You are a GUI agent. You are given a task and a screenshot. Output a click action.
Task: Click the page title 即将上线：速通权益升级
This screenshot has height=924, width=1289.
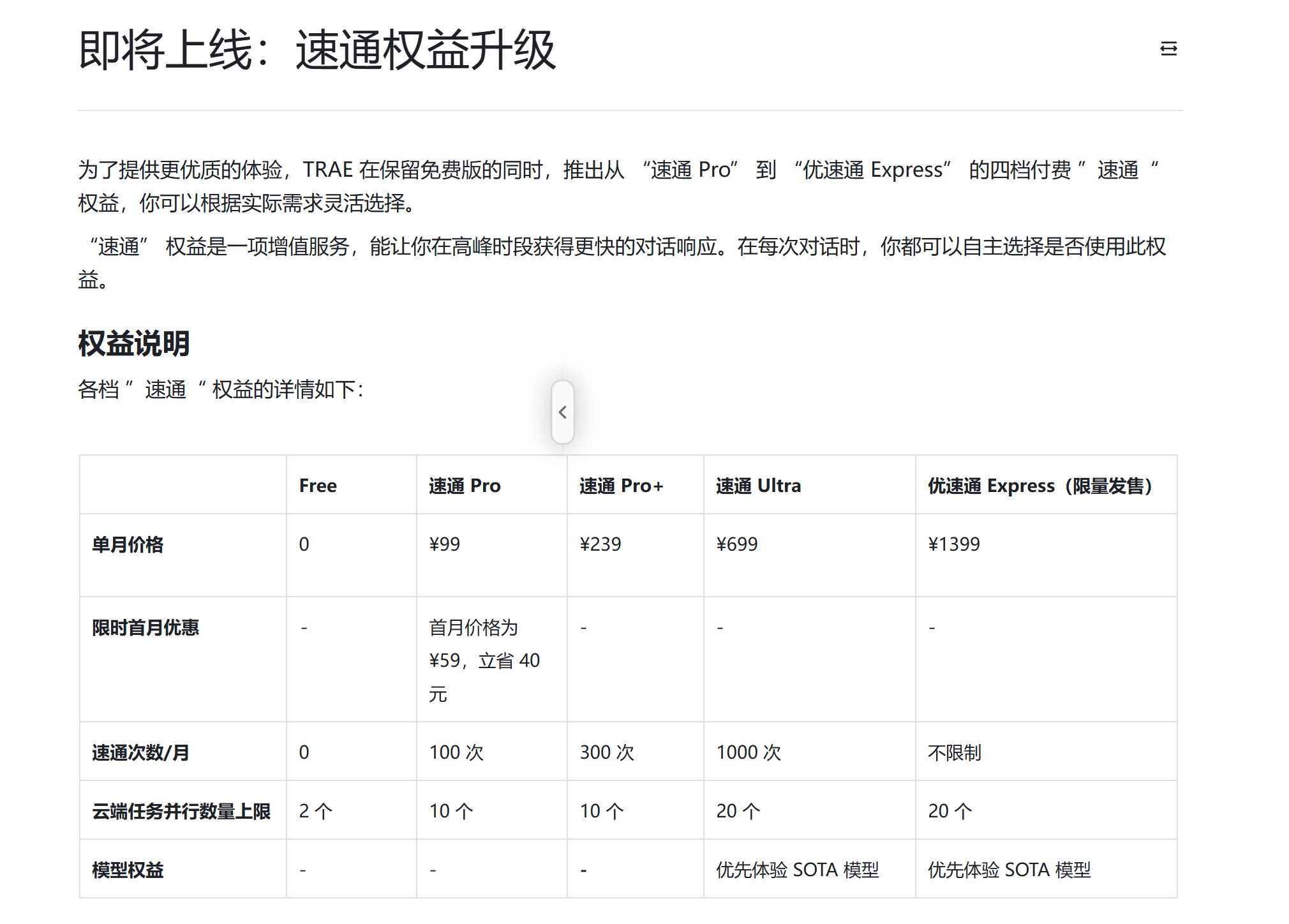(317, 50)
